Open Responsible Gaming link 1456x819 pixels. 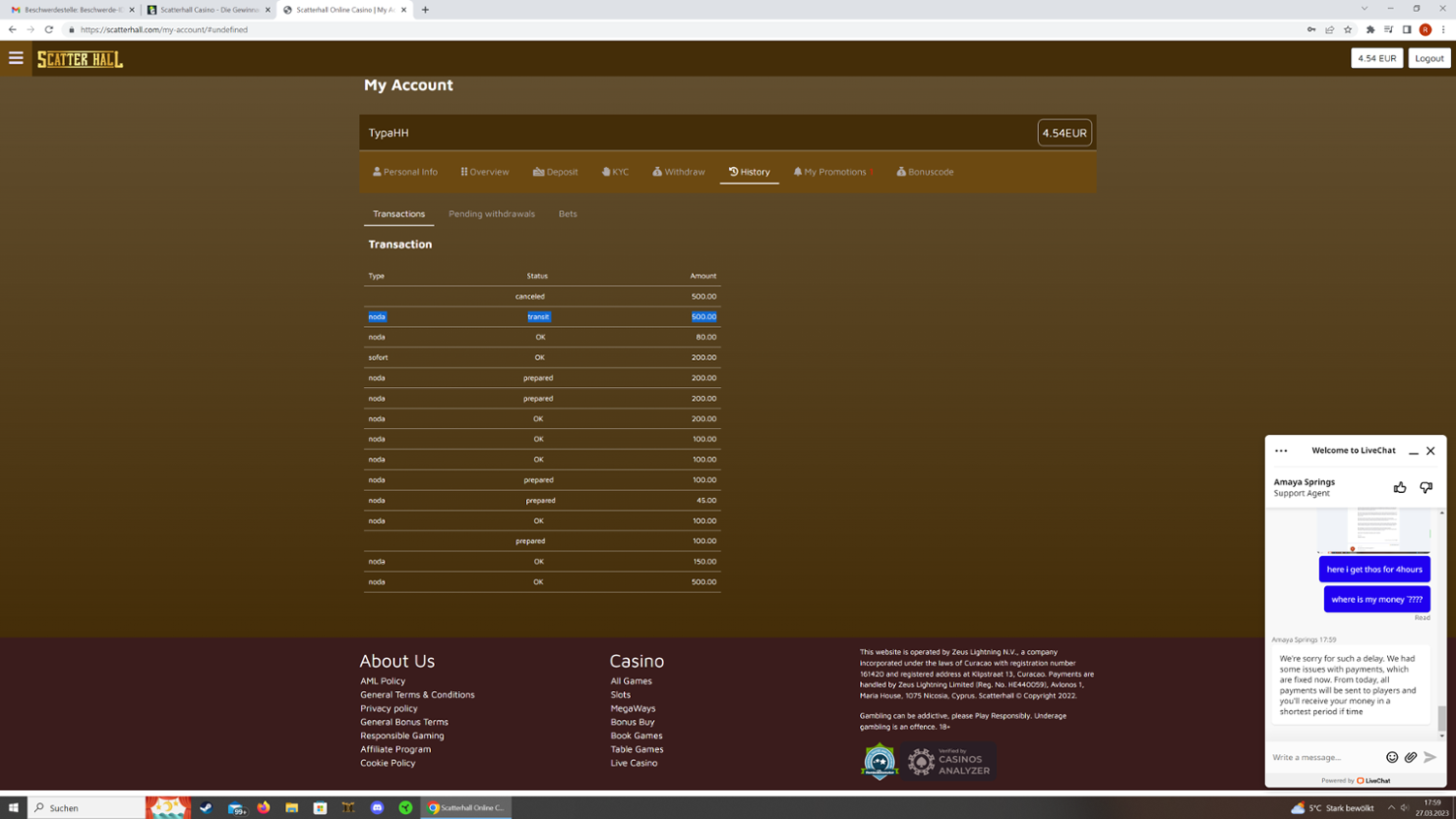[x=402, y=736]
